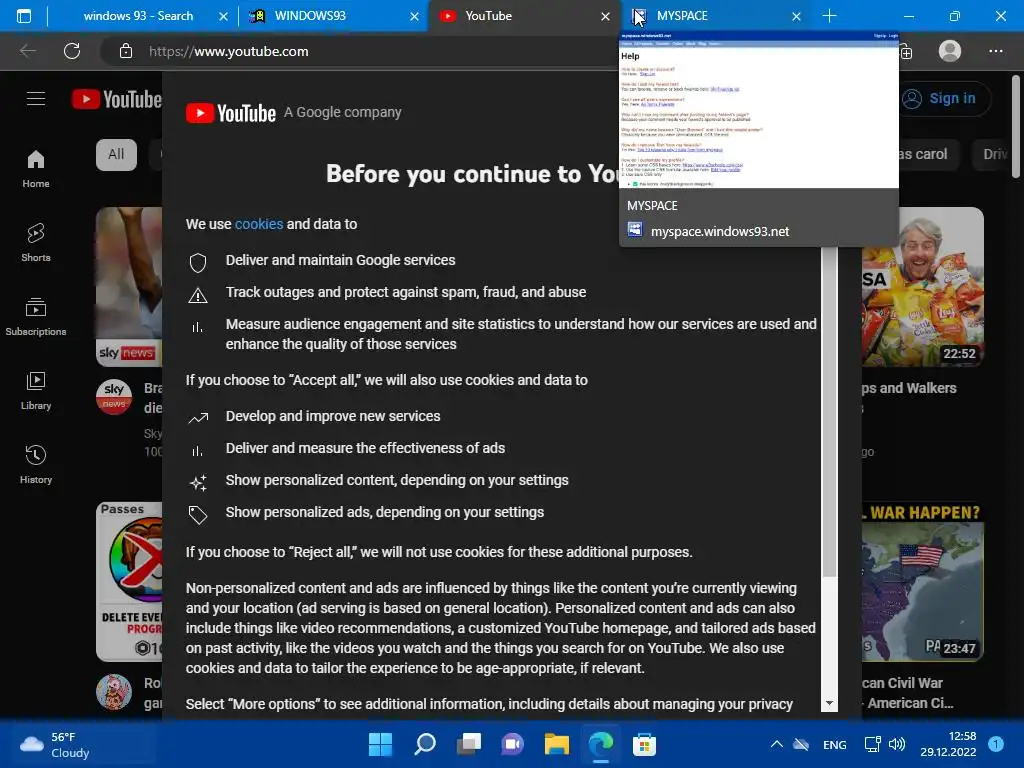The image size is (1024, 768).
Task: Open the Edge profile avatar icon
Action: point(950,51)
